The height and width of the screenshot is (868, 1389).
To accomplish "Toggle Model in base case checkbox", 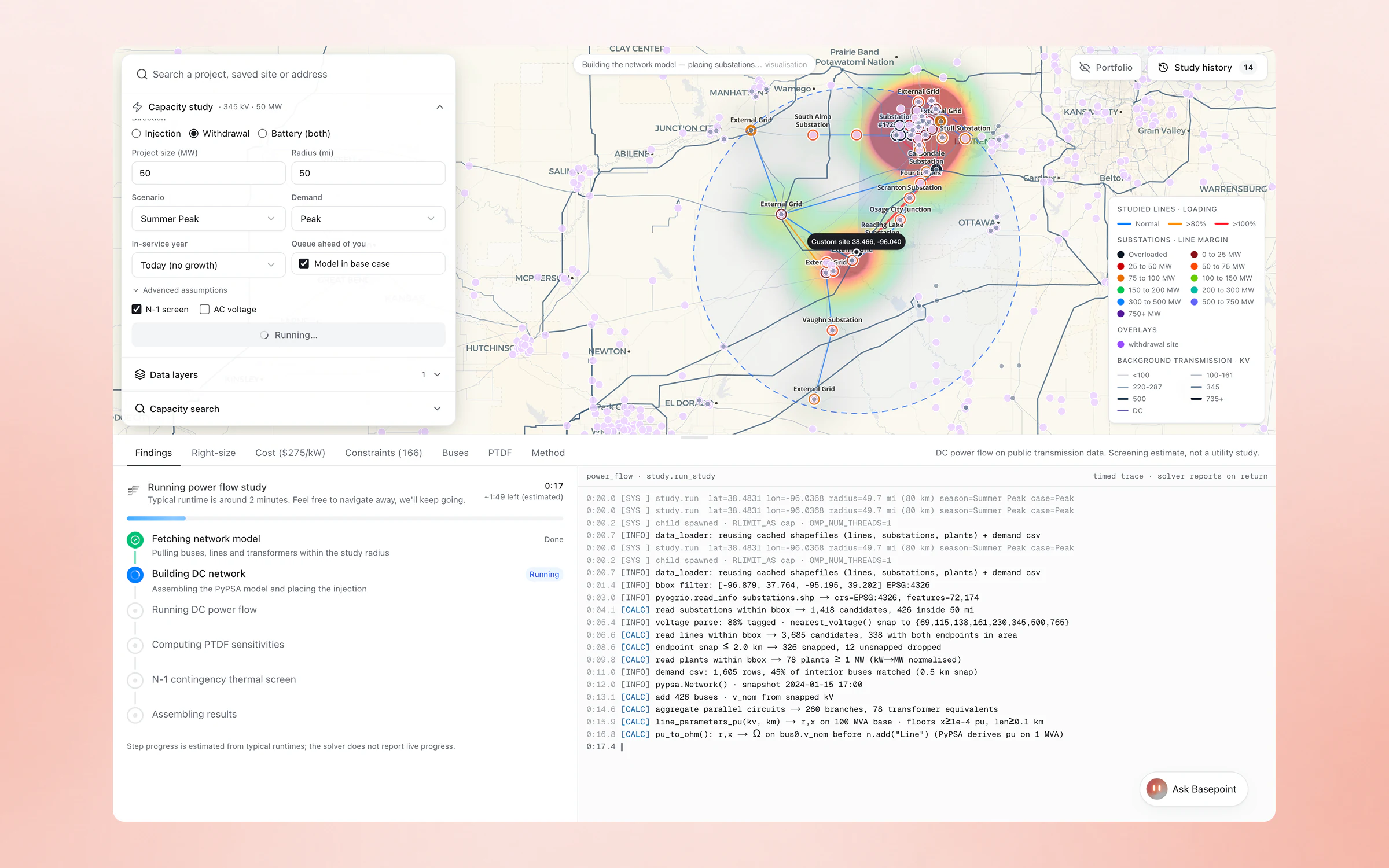I will [304, 263].
